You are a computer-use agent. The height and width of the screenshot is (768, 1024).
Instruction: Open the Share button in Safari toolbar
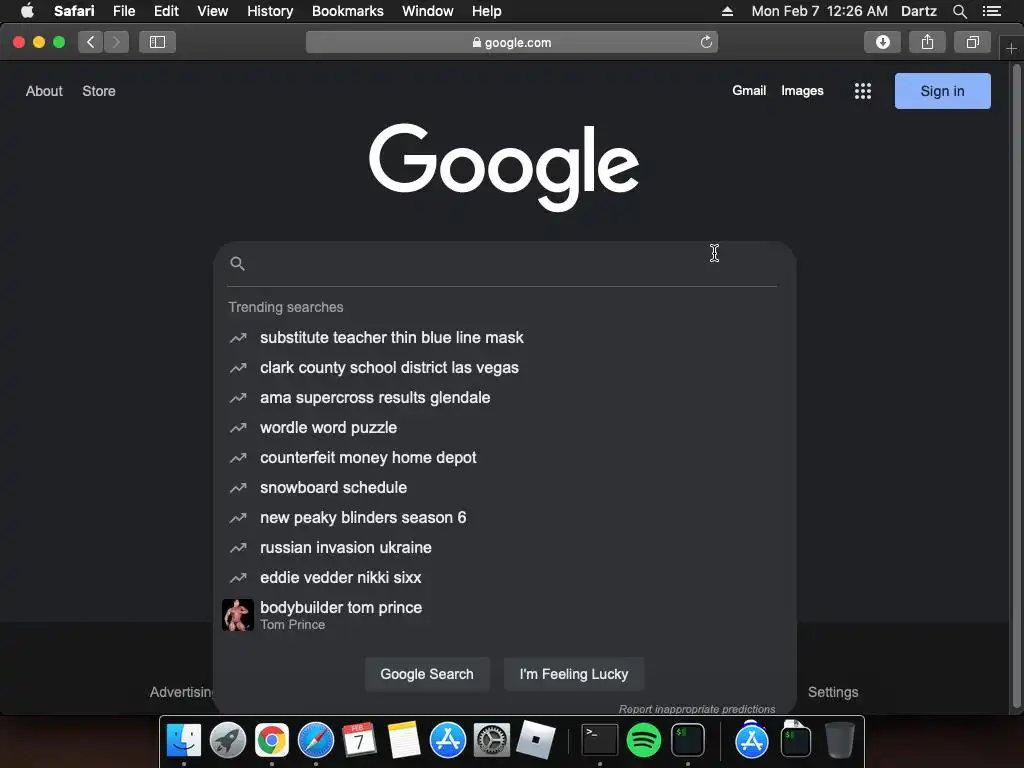(927, 42)
